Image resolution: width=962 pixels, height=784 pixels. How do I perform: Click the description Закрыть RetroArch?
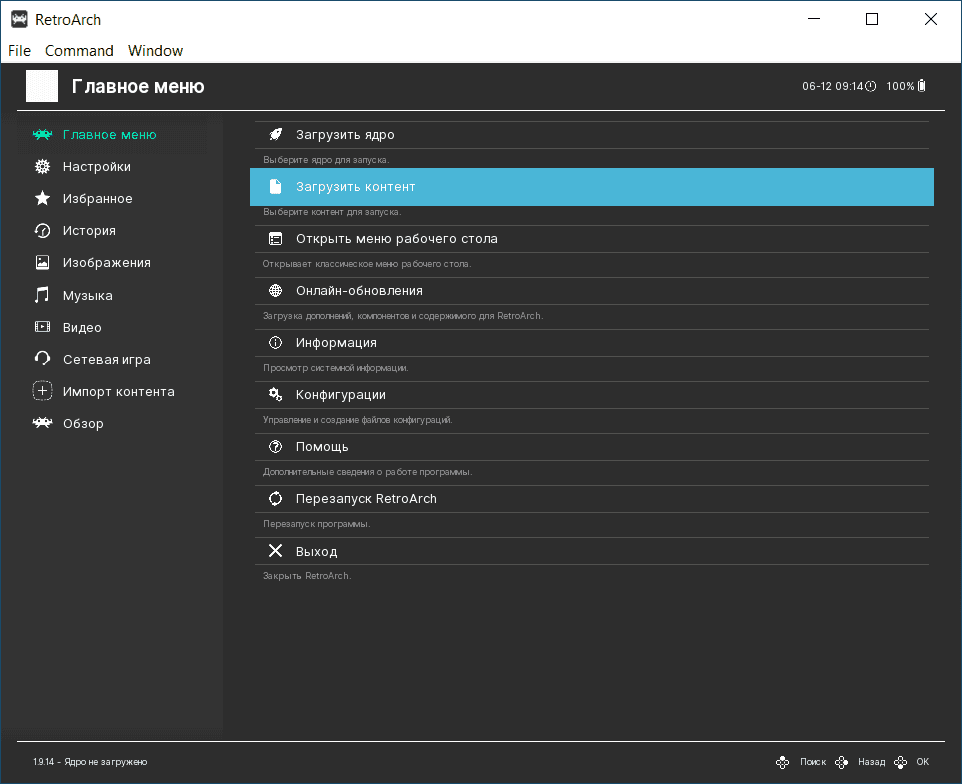(307, 576)
